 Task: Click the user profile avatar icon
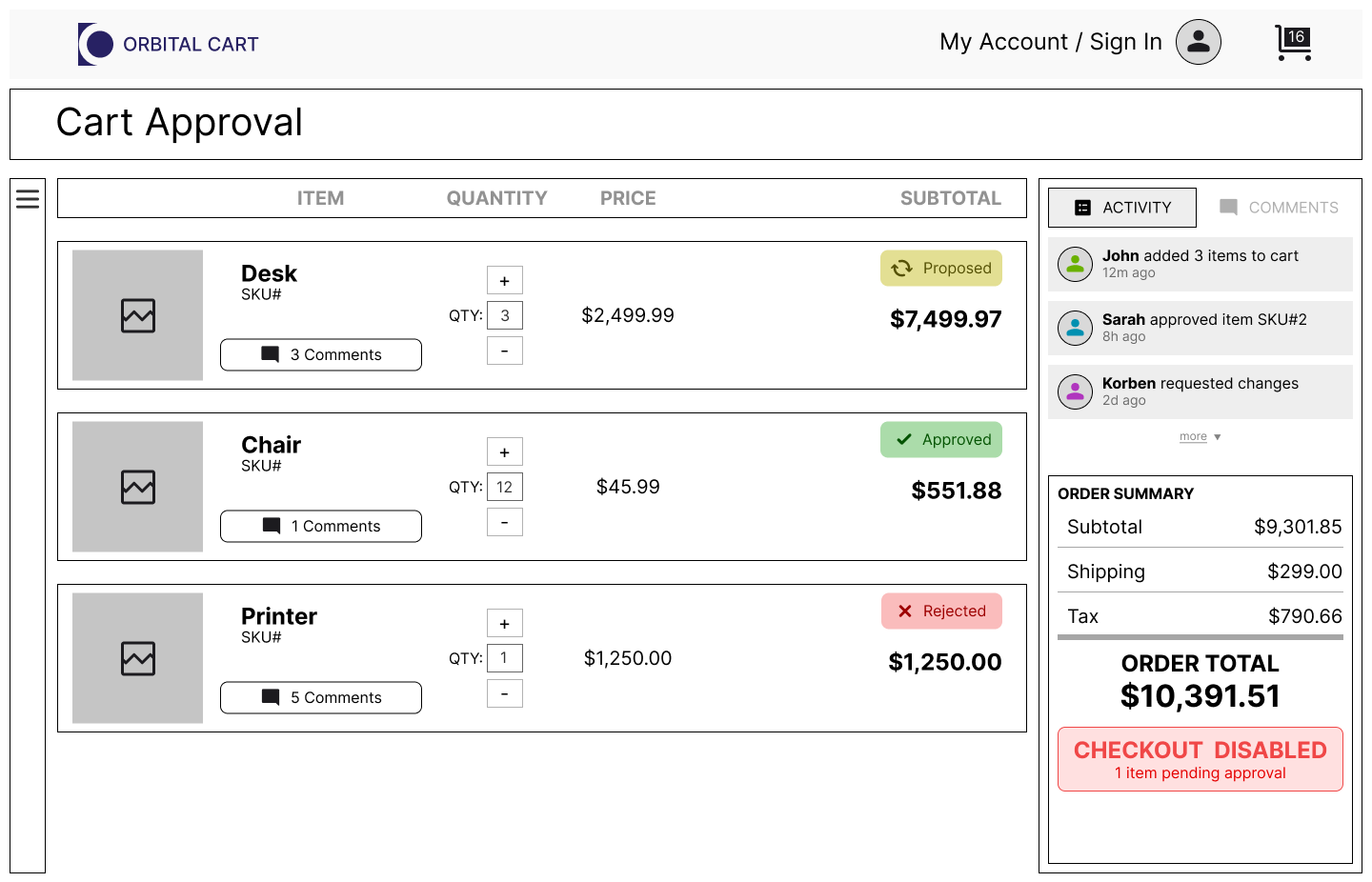point(1198,42)
